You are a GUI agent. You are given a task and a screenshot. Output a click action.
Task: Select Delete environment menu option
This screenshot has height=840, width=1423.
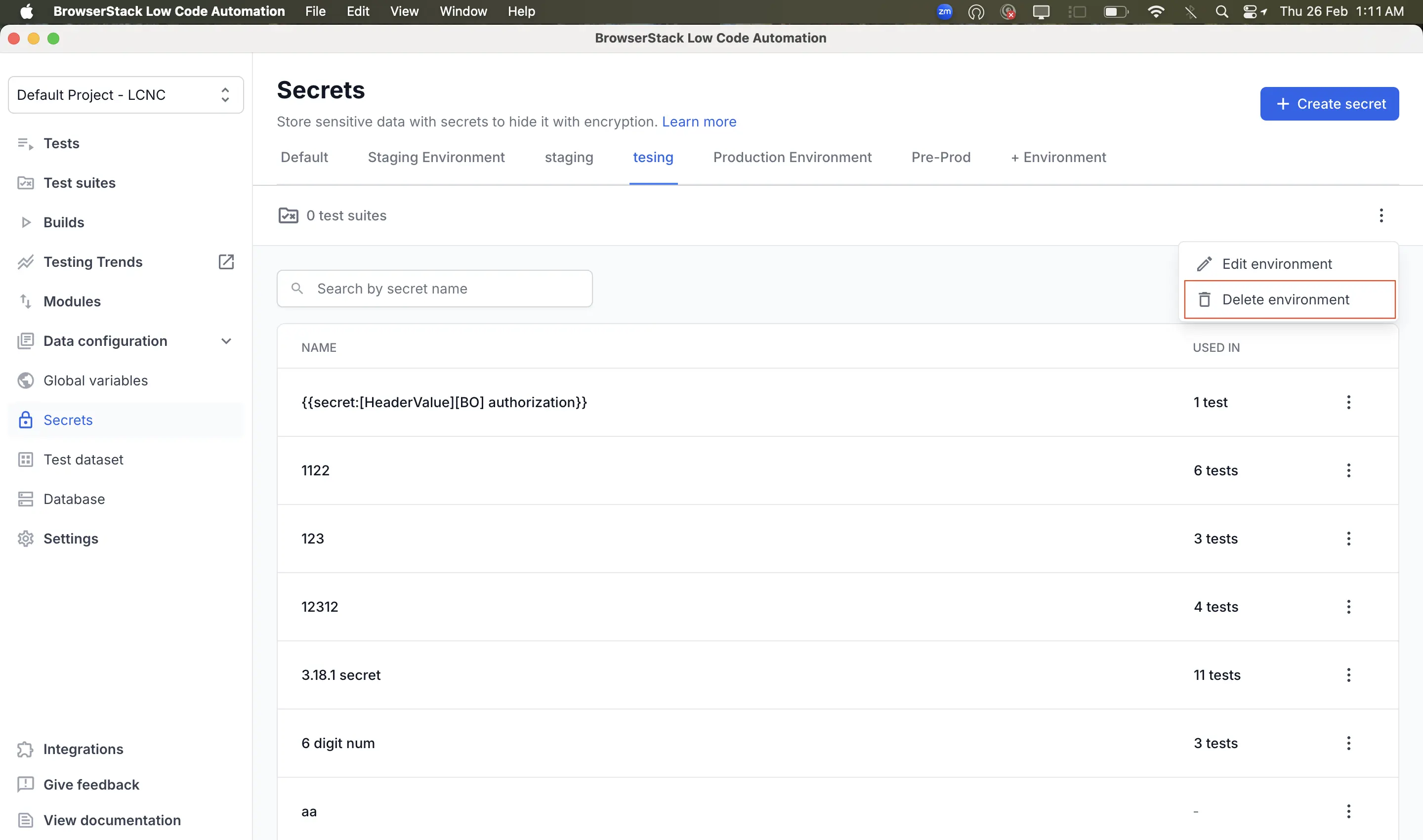[1286, 299]
